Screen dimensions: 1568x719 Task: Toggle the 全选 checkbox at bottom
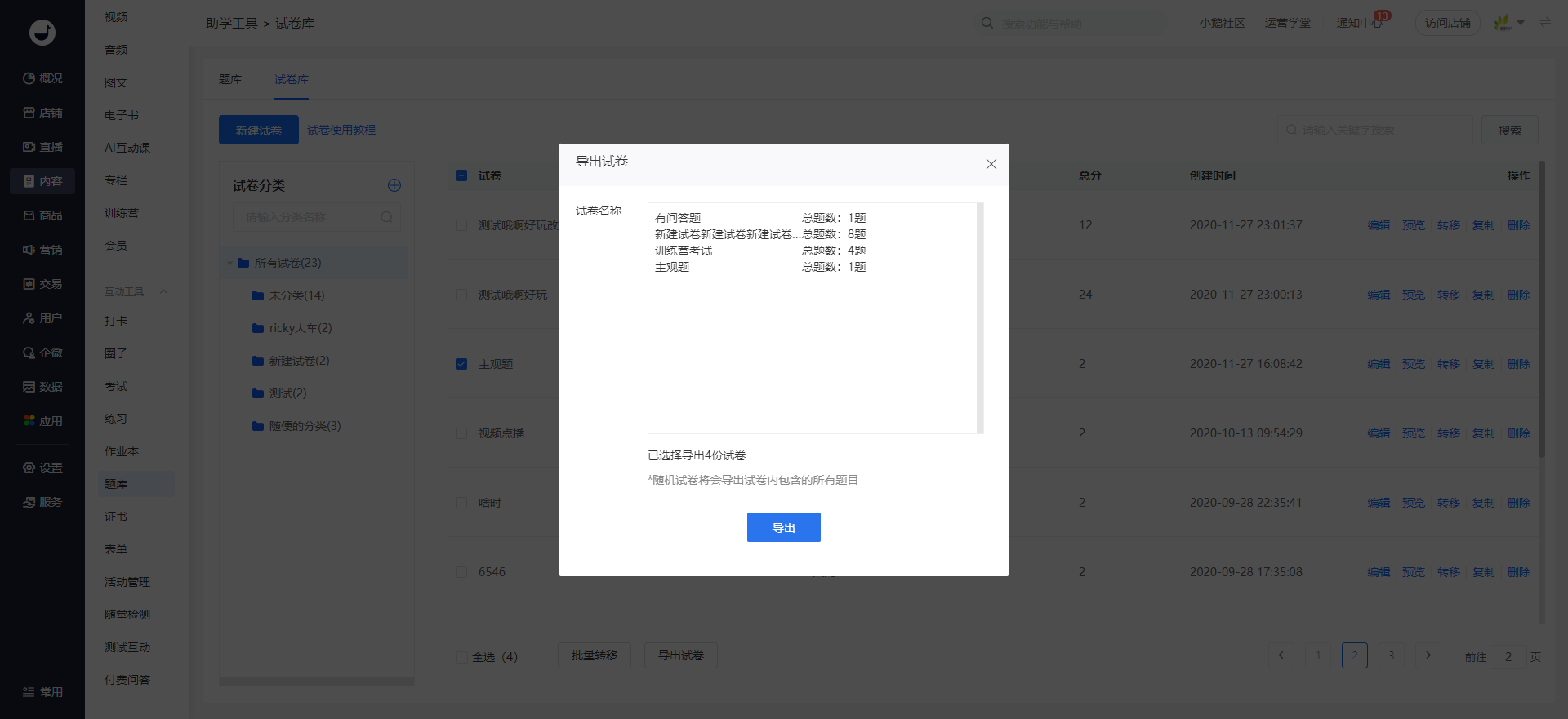(461, 657)
